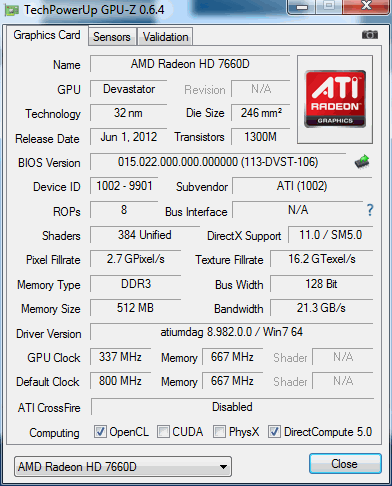Click the Texture Fillrate value 16.2 GTexel/s

point(322,259)
